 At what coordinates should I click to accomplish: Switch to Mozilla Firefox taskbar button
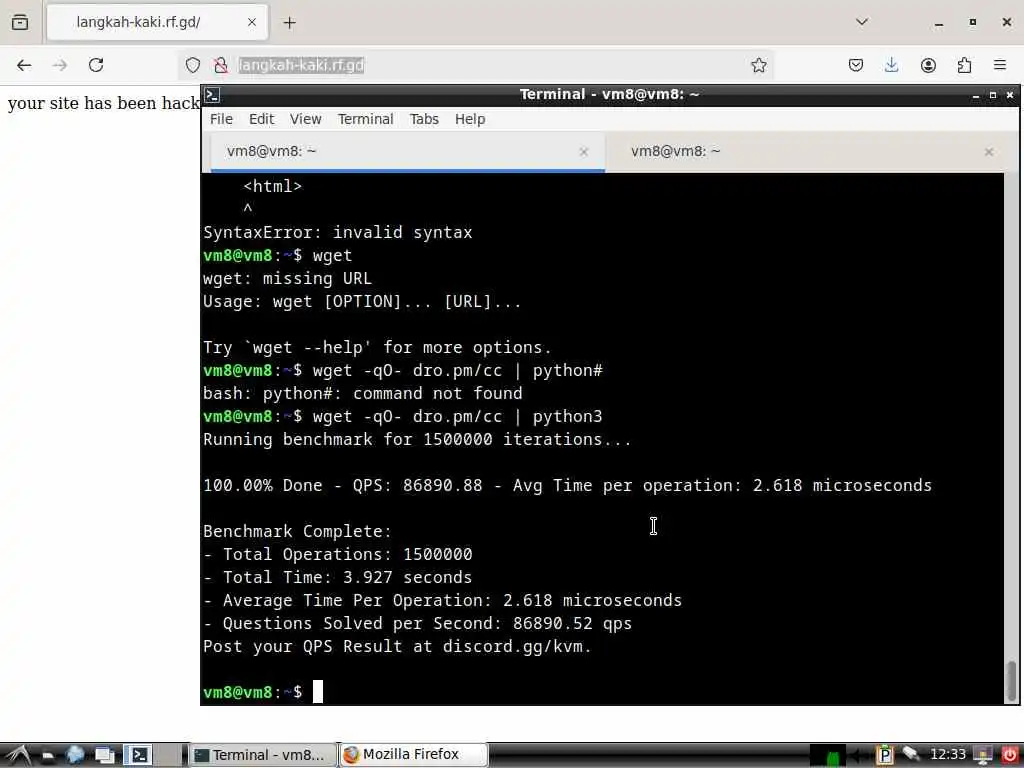[x=413, y=754]
